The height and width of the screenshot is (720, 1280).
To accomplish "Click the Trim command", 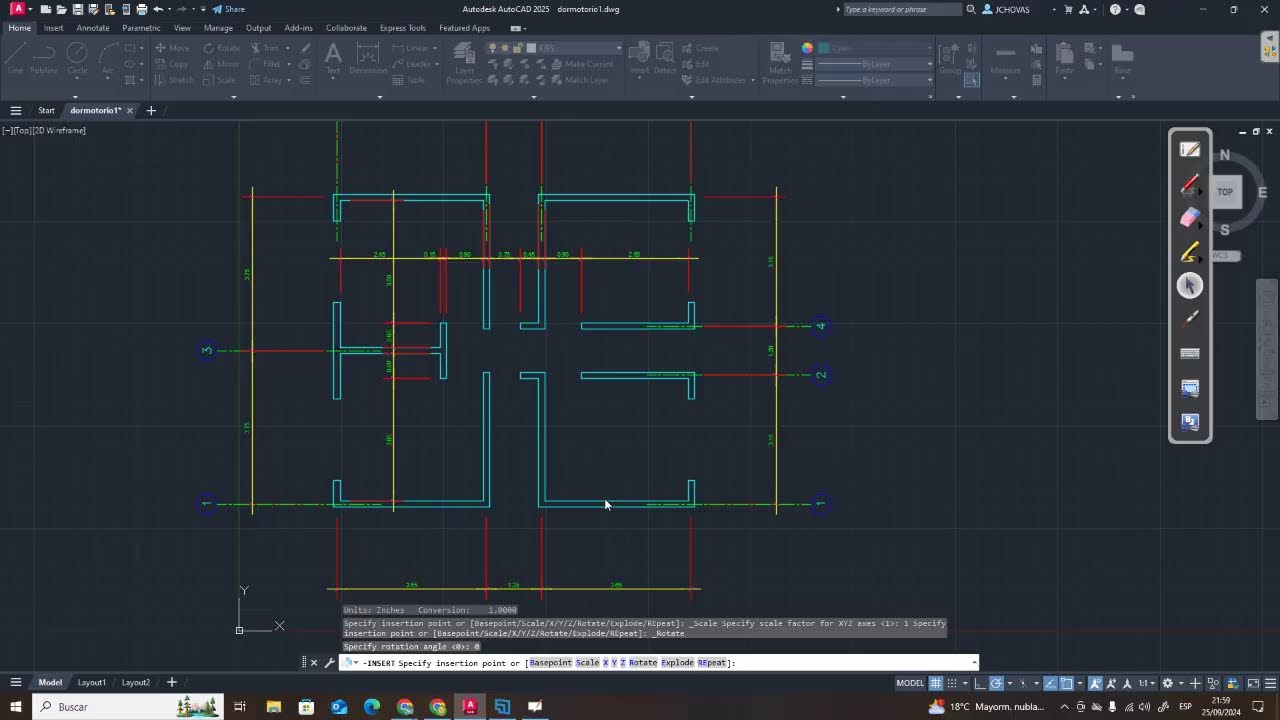I will click(x=265, y=48).
